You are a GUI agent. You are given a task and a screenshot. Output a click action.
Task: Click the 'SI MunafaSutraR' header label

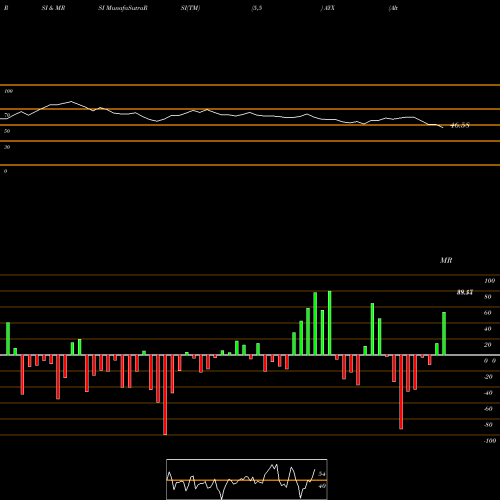pyautogui.click(x=123, y=8)
